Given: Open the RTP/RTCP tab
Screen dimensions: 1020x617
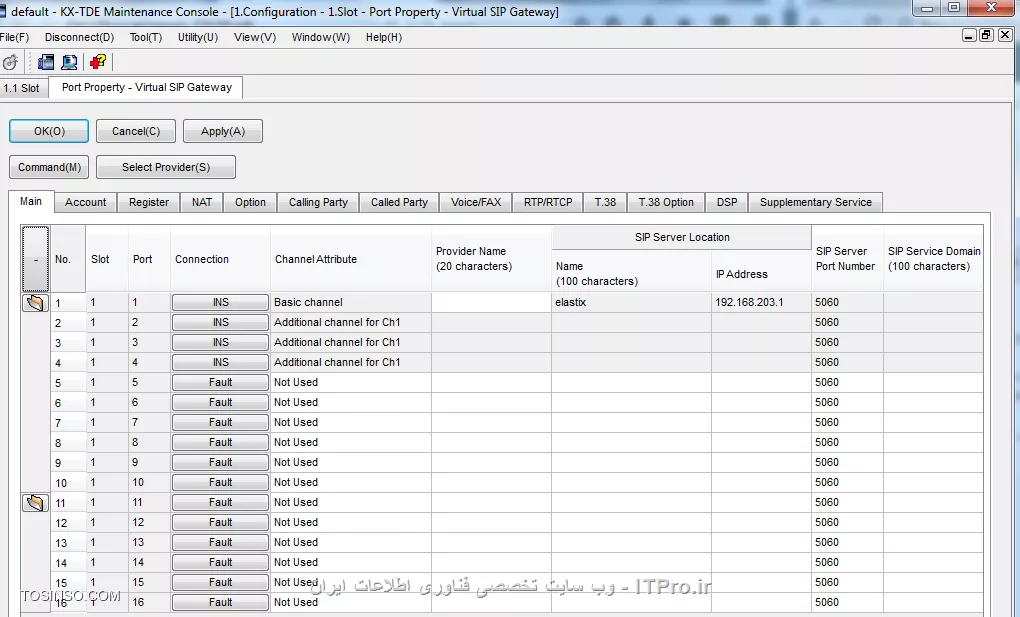Looking at the screenshot, I should tap(548, 202).
